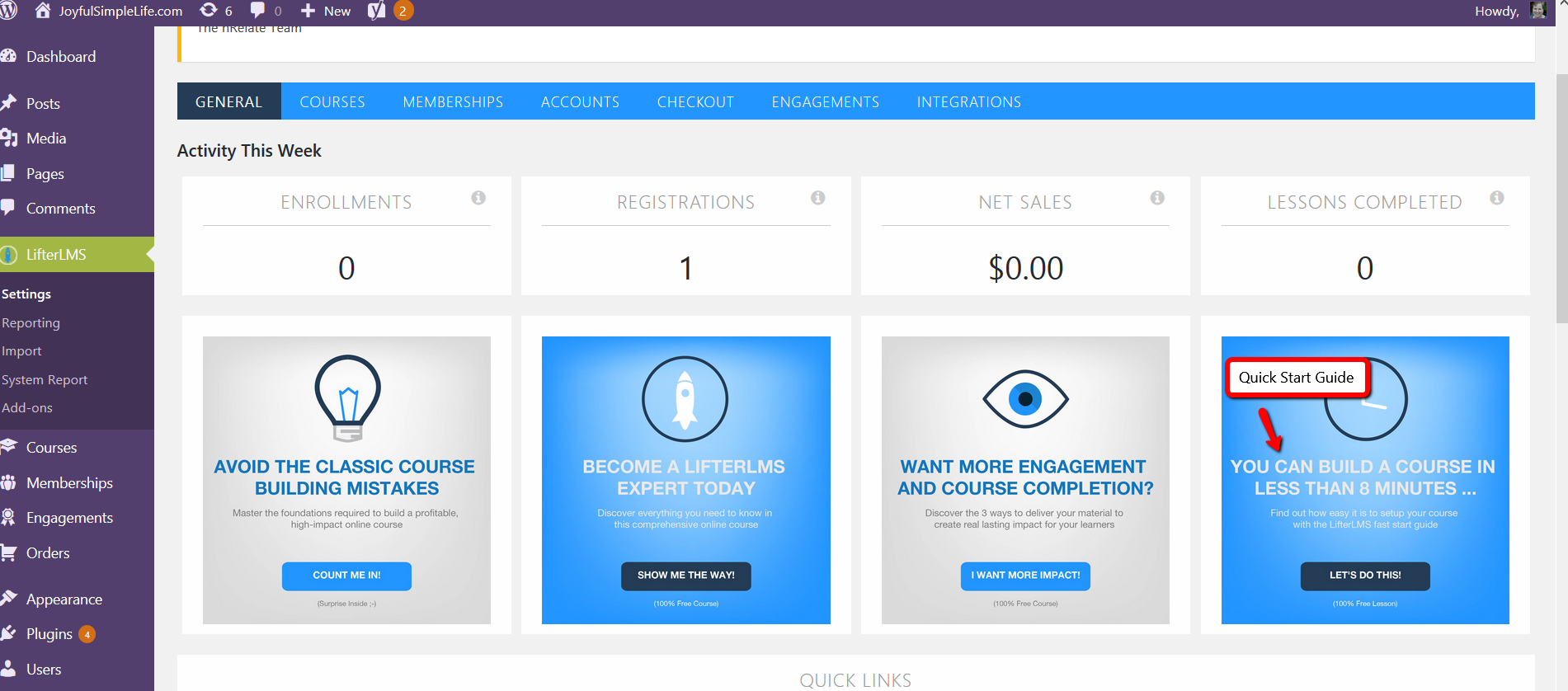The image size is (1568, 691).
Task: Open the Dashboard menu label
Action: point(61,56)
